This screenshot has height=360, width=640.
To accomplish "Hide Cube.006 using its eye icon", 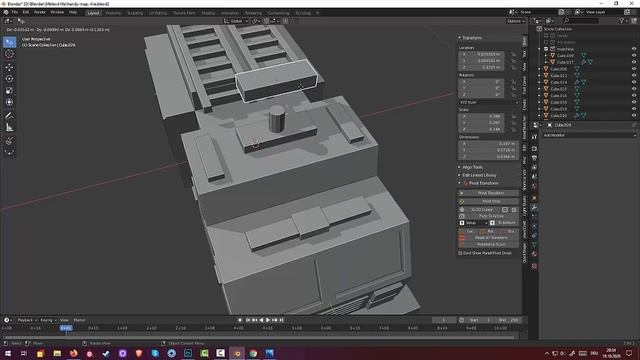I will point(633,69).
